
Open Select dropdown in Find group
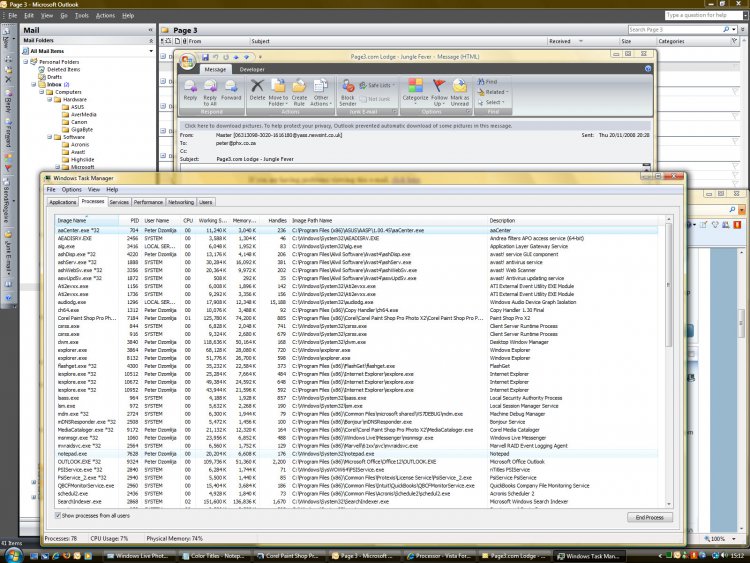(491, 102)
